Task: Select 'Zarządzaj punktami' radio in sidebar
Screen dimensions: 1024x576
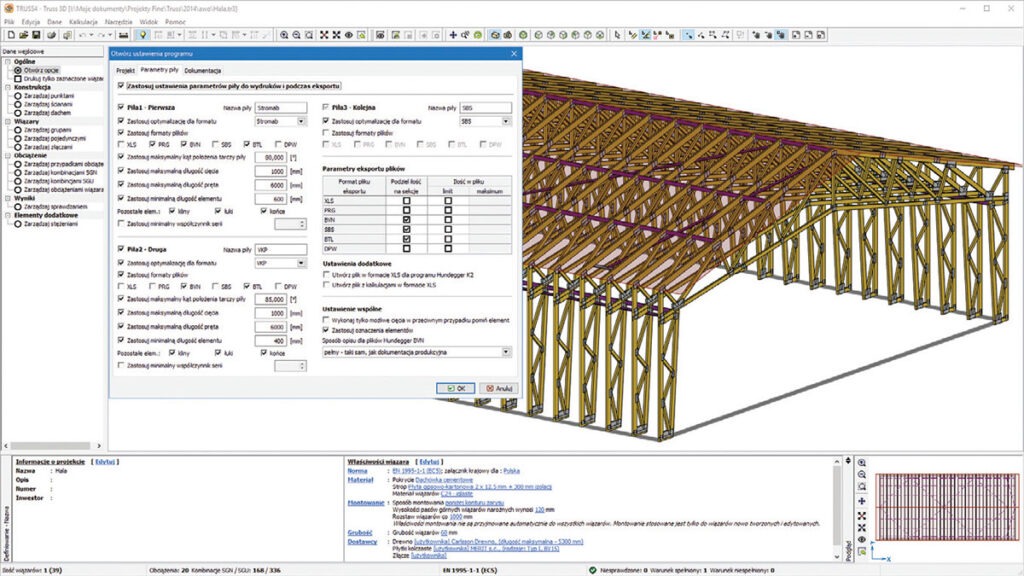Action: tap(18, 95)
